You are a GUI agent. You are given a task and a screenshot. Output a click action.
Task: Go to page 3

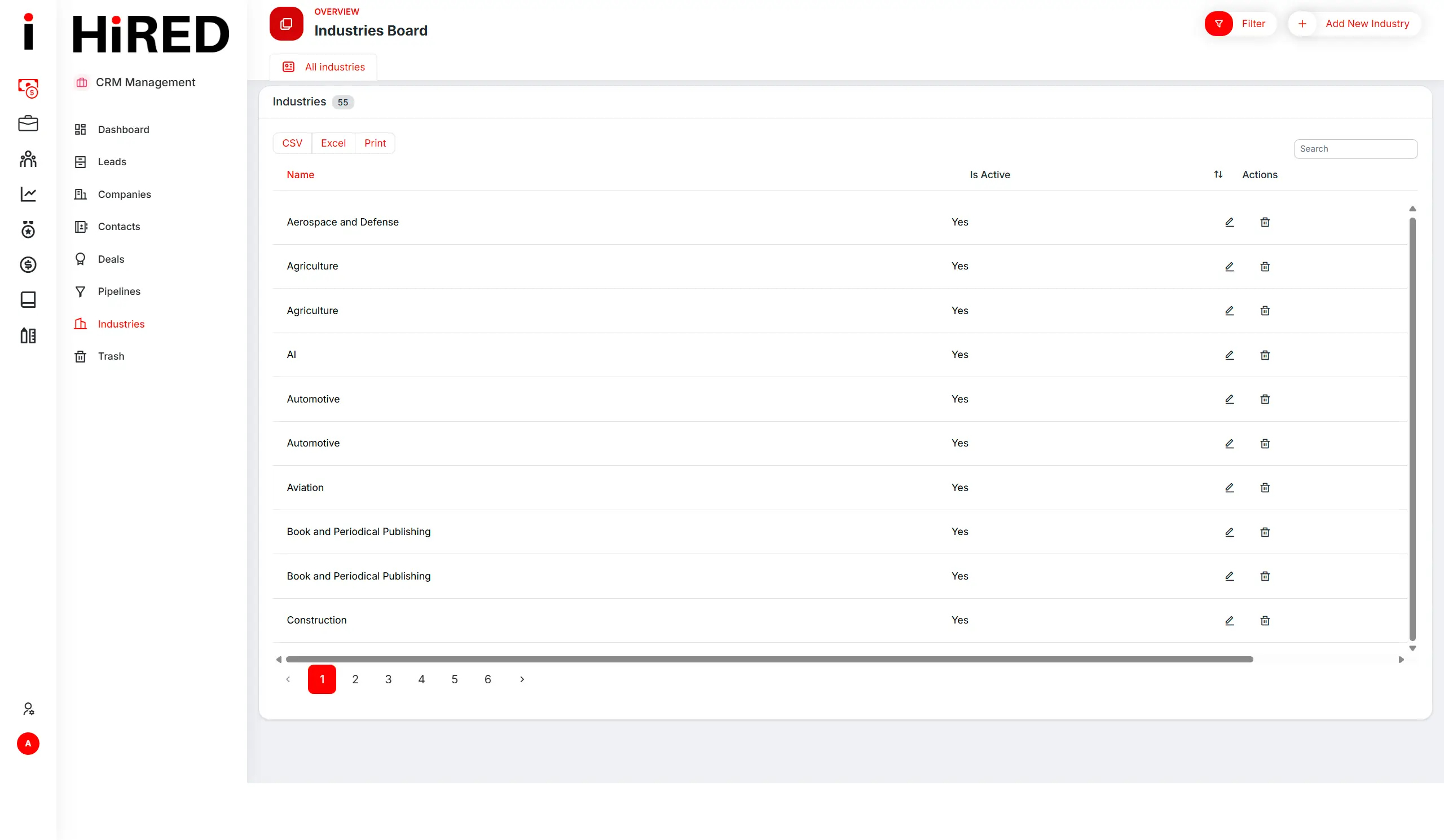click(x=389, y=679)
